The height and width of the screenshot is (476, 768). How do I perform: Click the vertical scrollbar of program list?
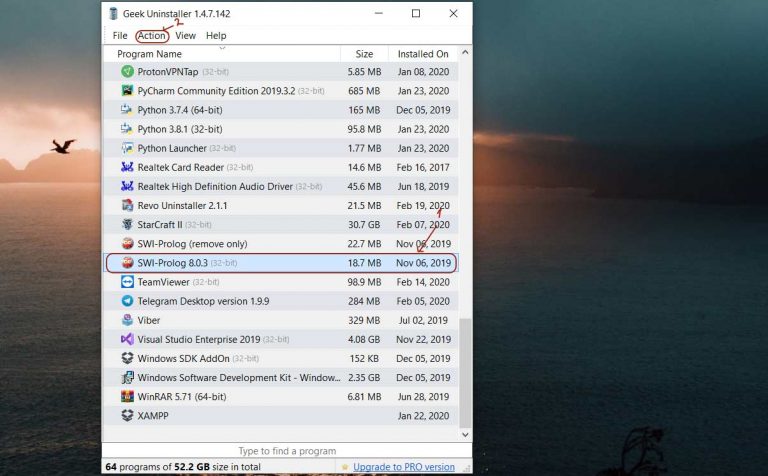[x=465, y=370]
